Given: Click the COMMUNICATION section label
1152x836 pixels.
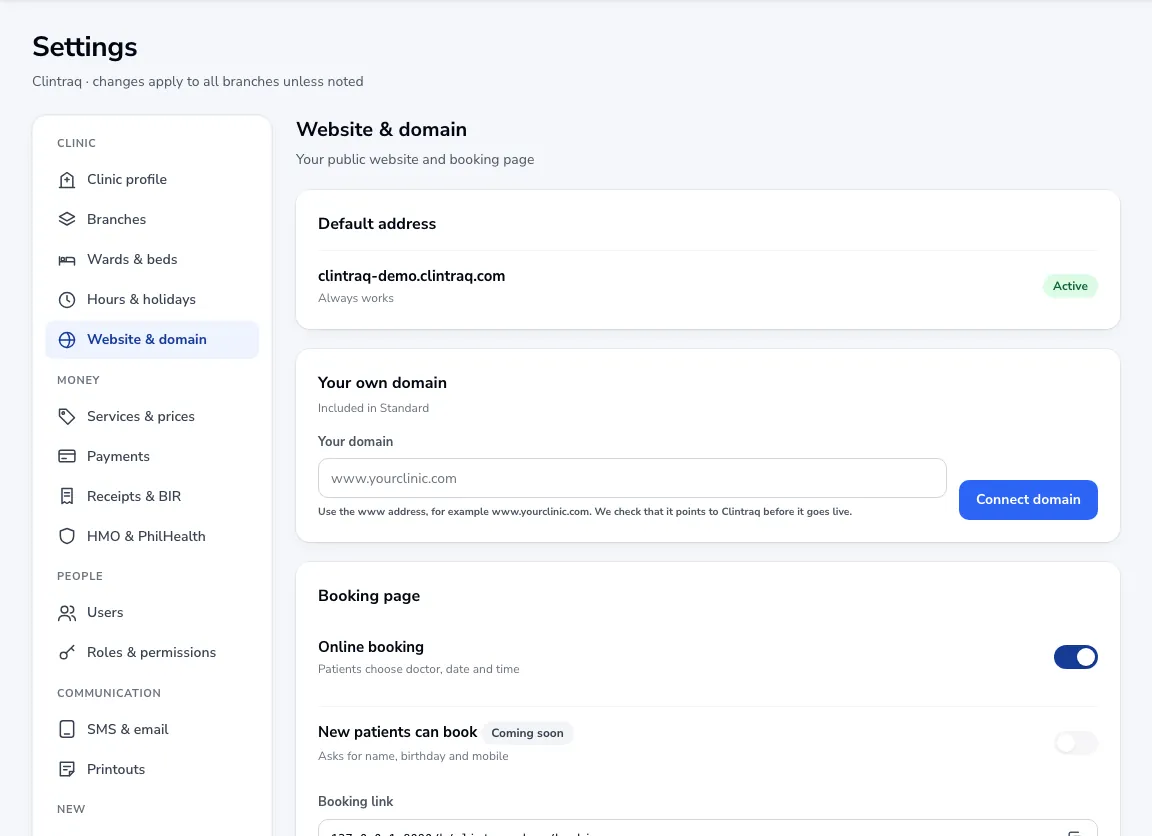Looking at the screenshot, I should (x=109, y=693).
